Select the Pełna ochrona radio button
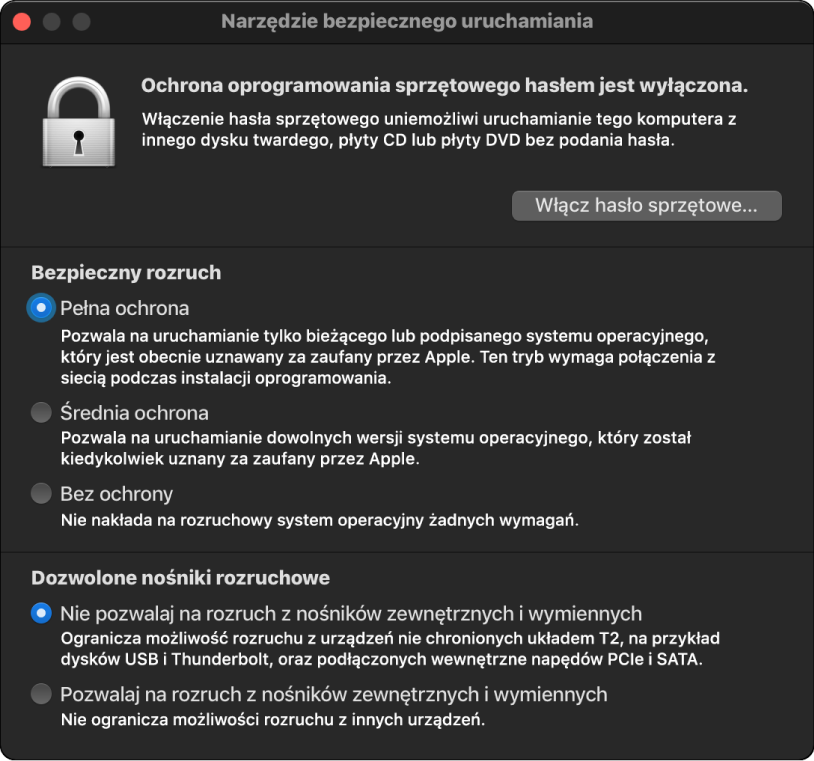This screenshot has height=761, width=814. [x=39, y=307]
